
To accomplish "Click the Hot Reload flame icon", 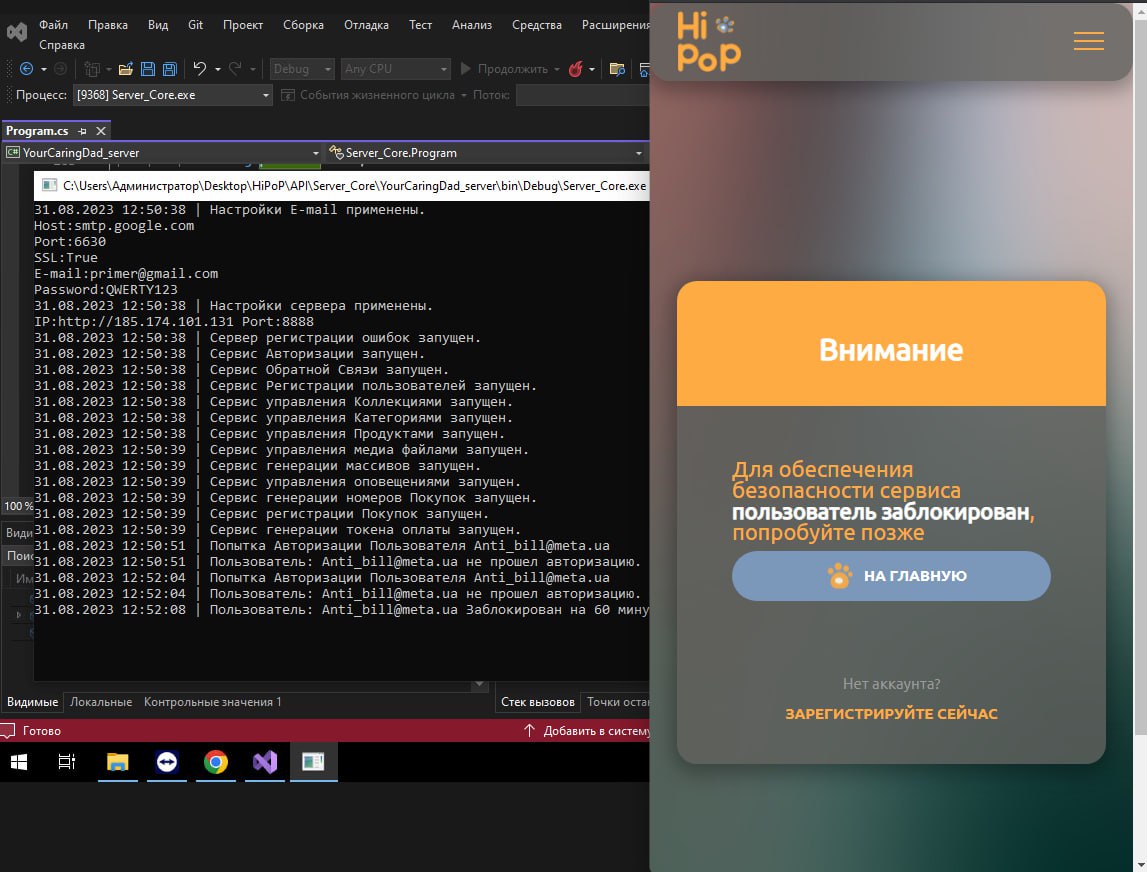I will 576,69.
